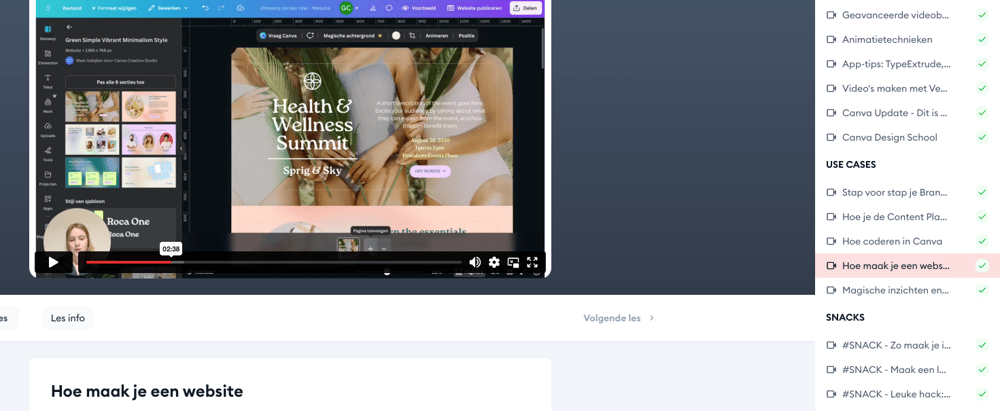Screen dimensions: 1000x411
Task: Click the Delen button in the video's Canva editor
Action: point(526,8)
